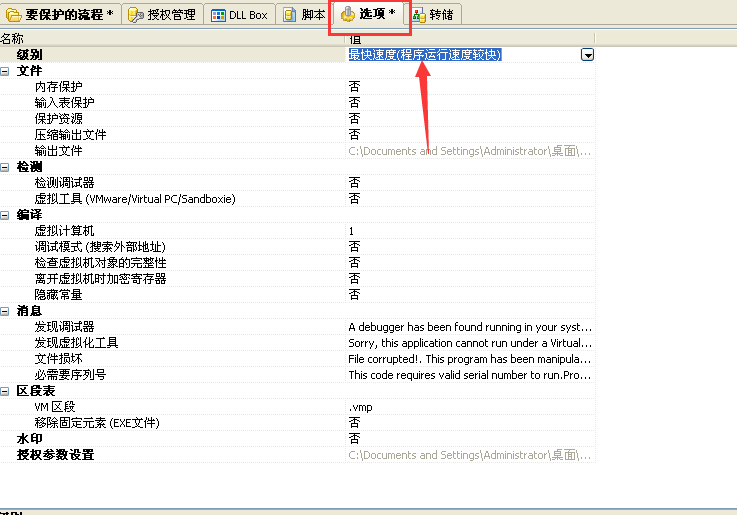
Task: Click the key icon on 授权管理 tab
Action: [136, 15]
